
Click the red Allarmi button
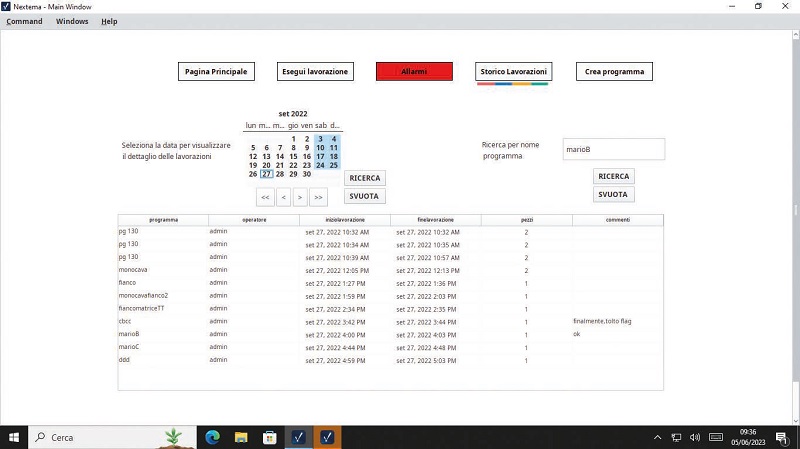tap(414, 71)
